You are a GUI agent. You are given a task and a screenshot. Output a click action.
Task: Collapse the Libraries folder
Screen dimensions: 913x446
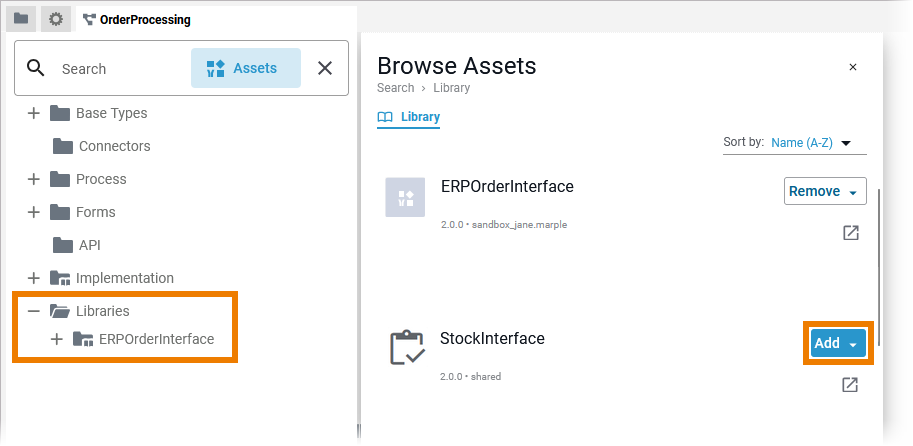(33, 311)
